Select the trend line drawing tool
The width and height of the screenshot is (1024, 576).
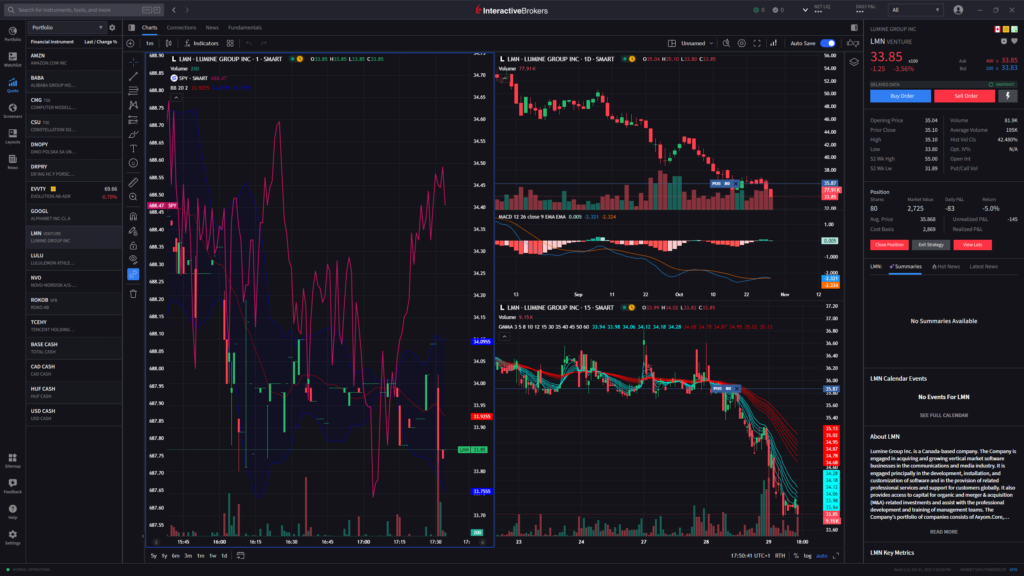click(x=133, y=76)
